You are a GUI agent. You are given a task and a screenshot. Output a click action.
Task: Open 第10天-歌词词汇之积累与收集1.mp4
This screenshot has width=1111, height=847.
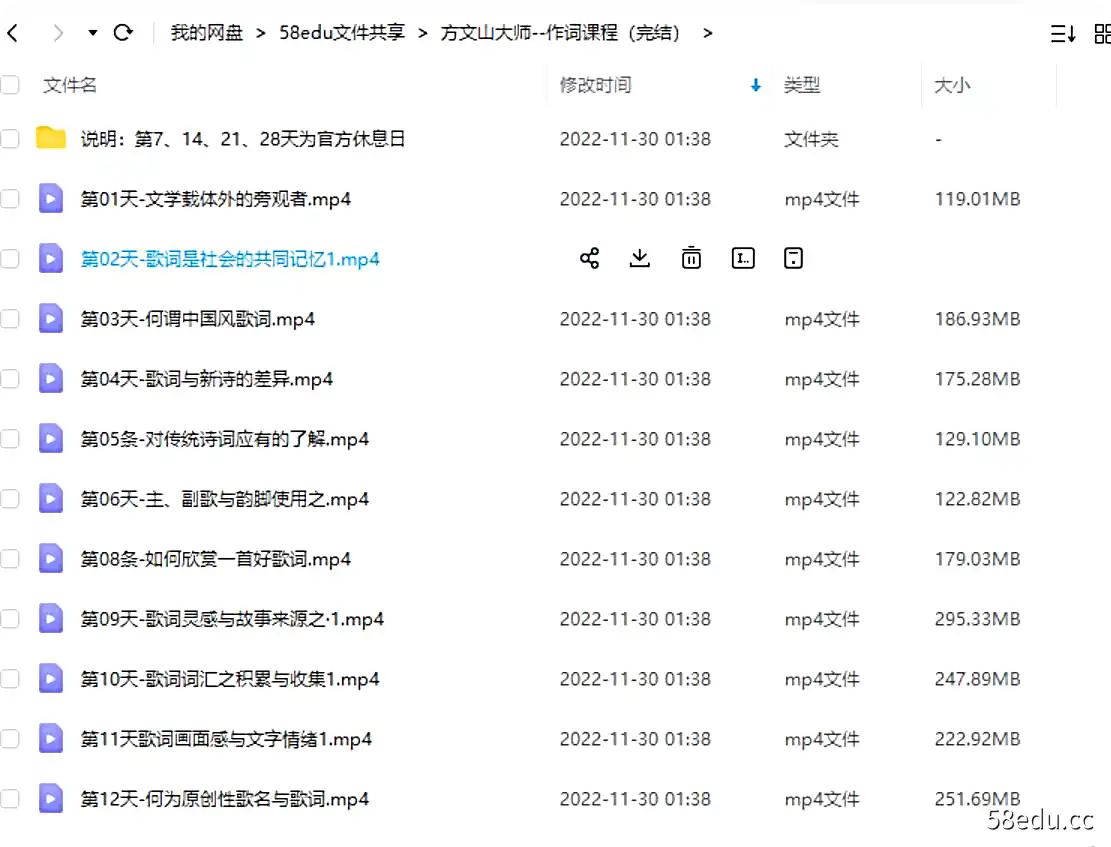click(x=230, y=679)
